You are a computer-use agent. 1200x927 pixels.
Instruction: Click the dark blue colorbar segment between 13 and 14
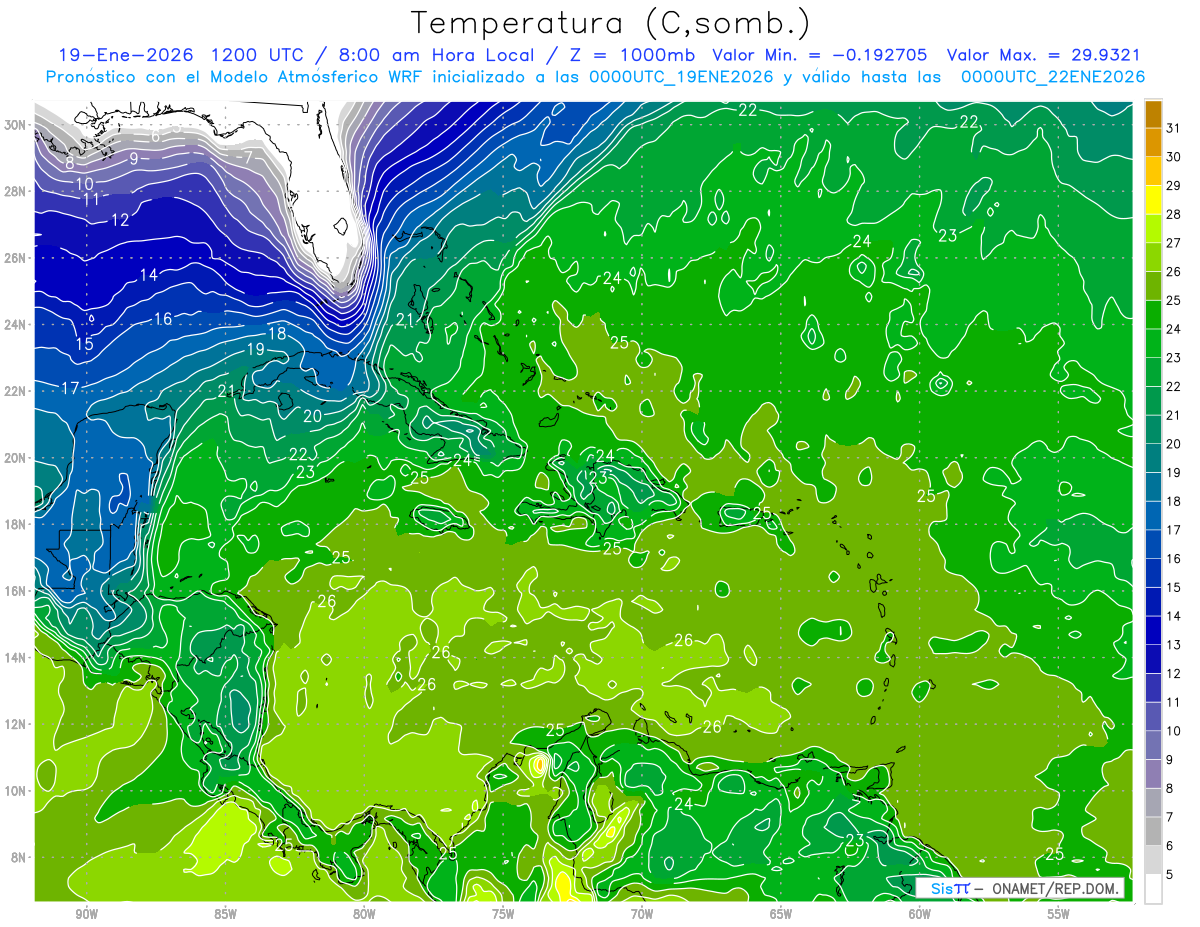click(1153, 630)
